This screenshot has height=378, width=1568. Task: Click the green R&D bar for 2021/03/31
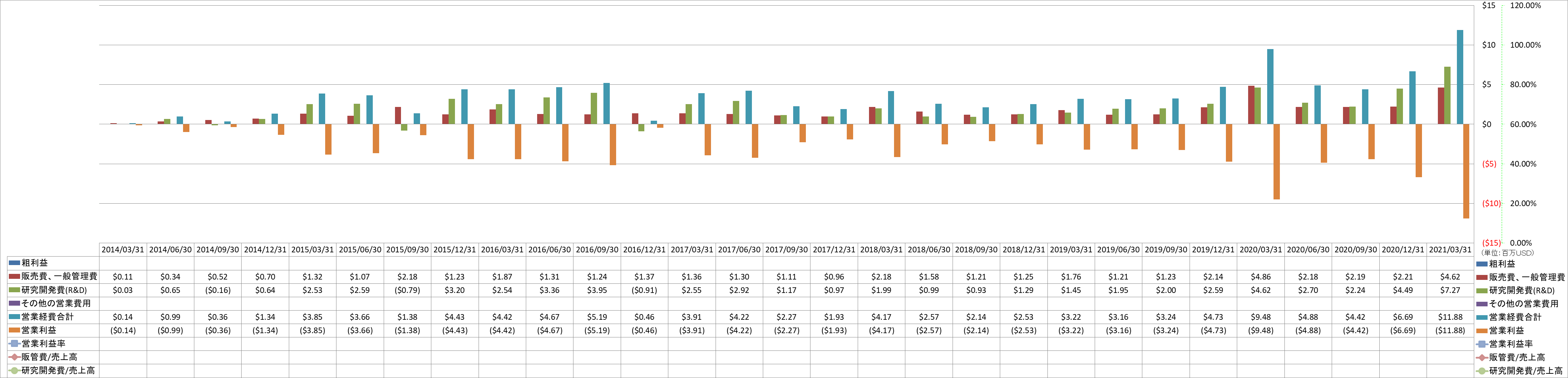click(1447, 96)
